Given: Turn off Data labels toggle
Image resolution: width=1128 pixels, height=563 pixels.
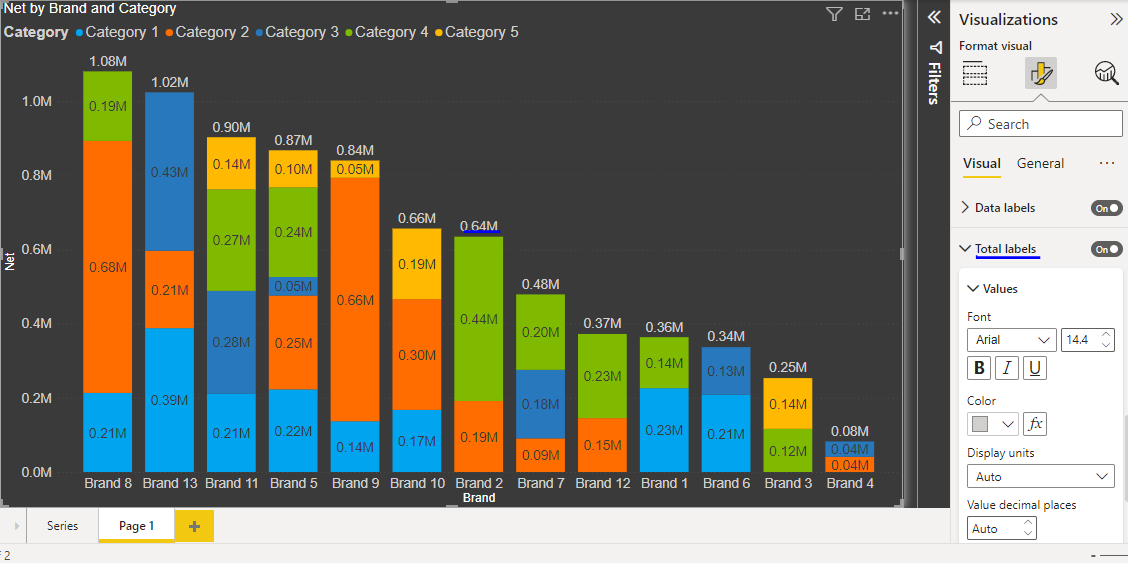Looking at the screenshot, I should point(1106,208).
